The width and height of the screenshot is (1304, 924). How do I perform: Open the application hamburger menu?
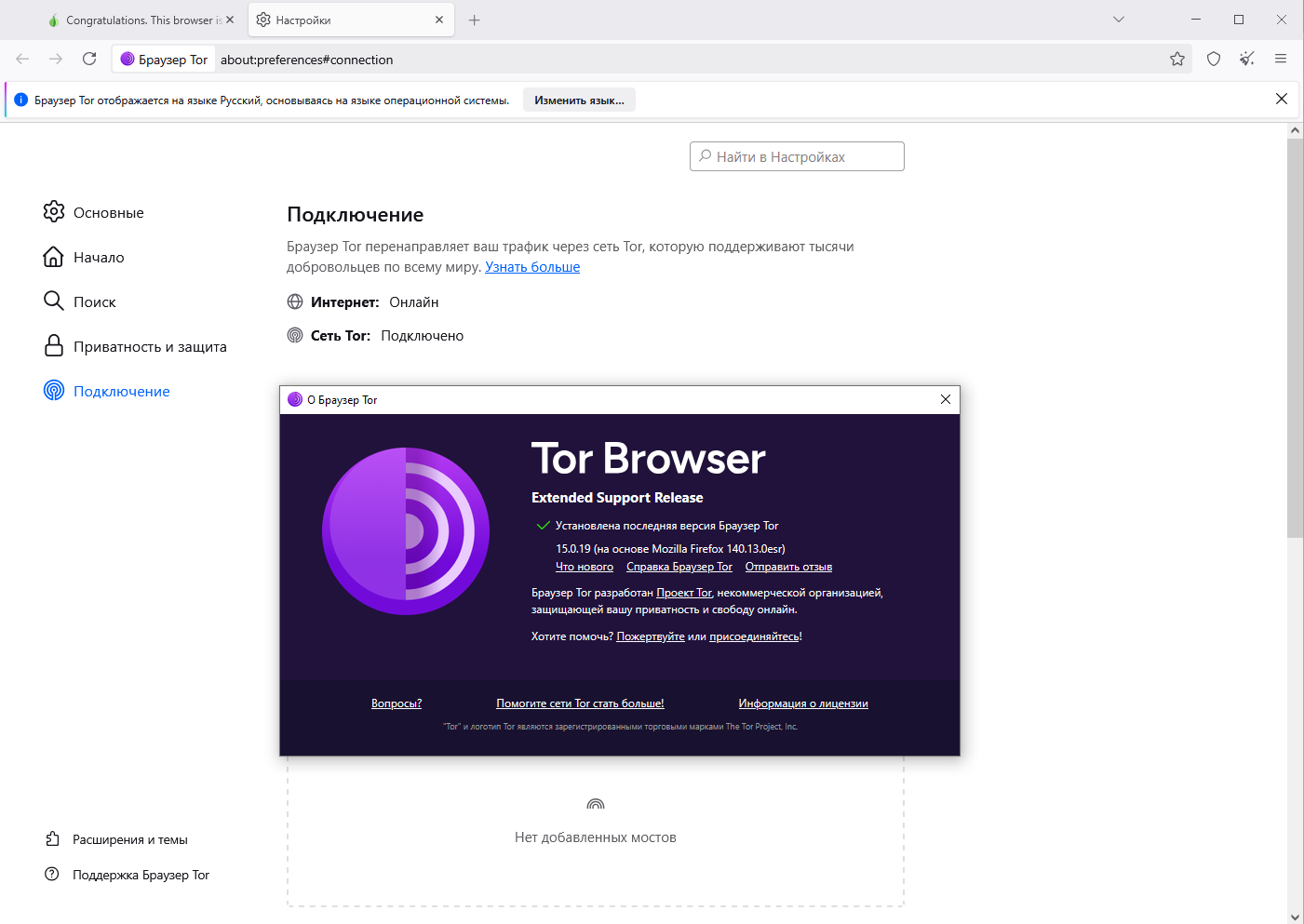pos(1281,59)
